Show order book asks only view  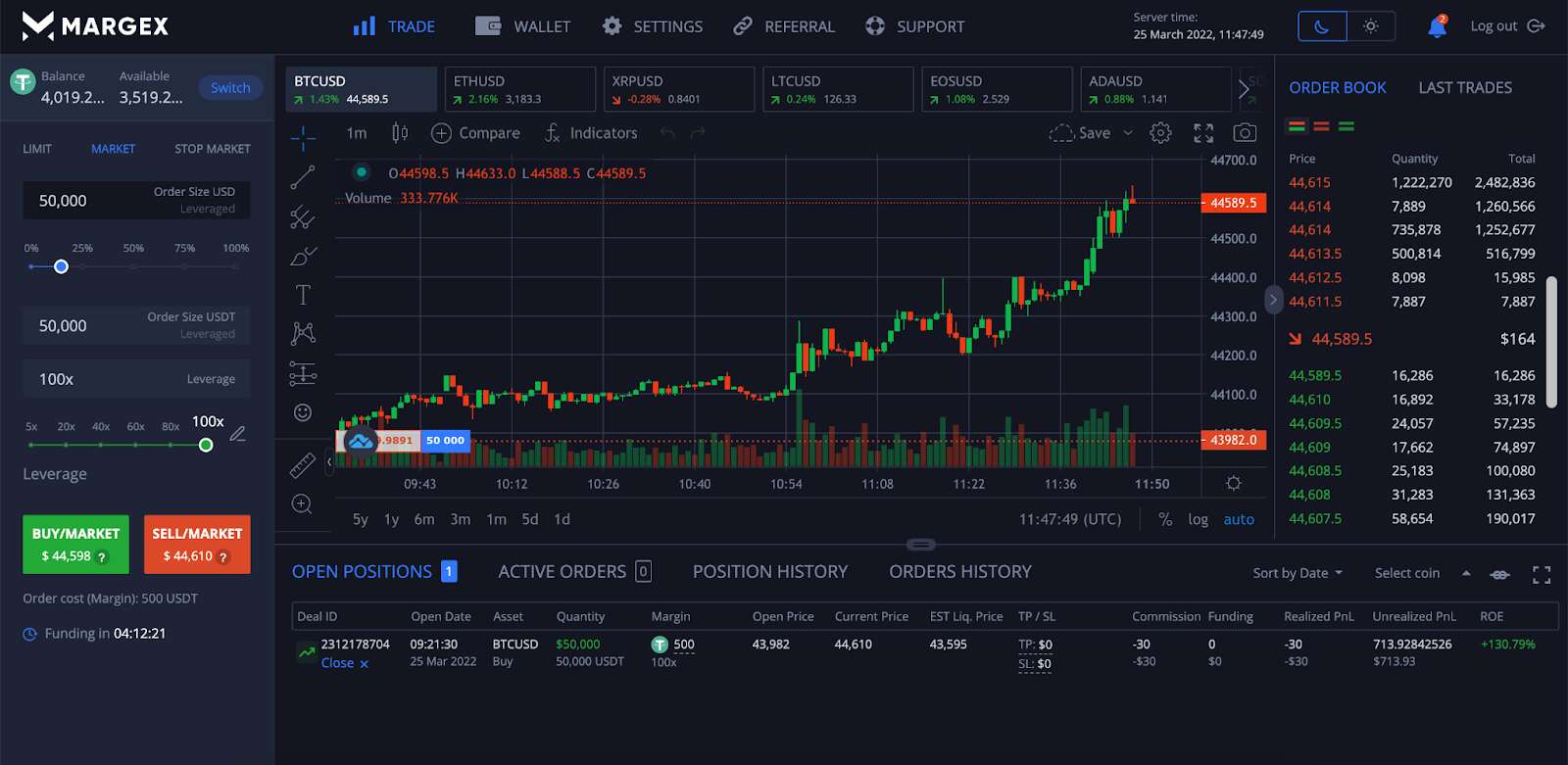1321,126
